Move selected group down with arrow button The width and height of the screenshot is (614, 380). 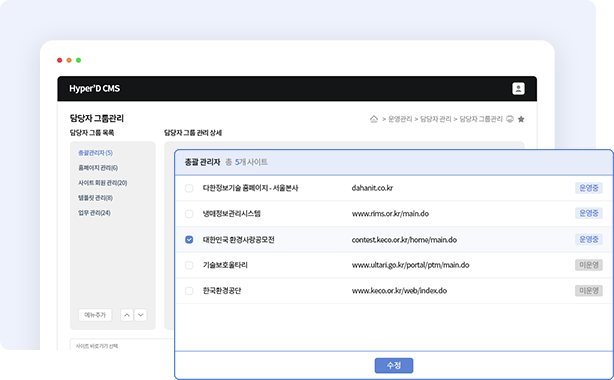(141, 315)
